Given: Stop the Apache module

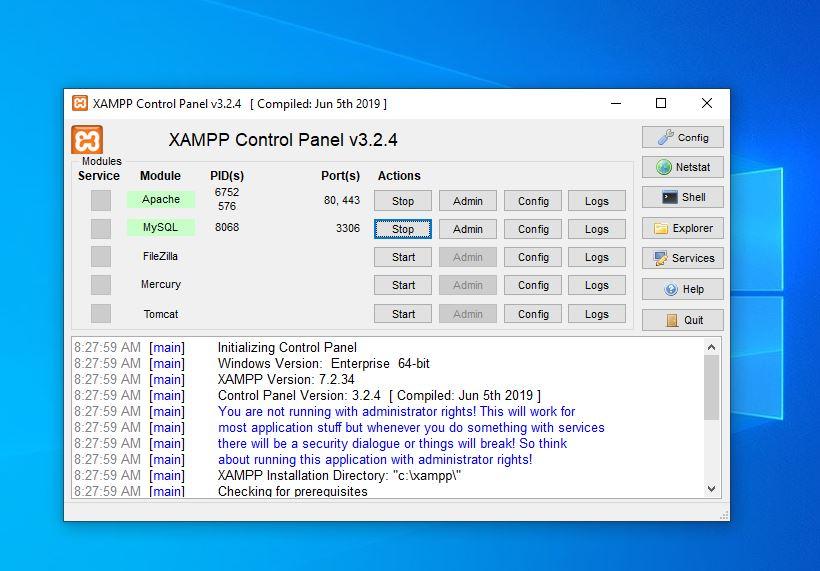Looking at the screenshot, I should (x=403, y=201).
